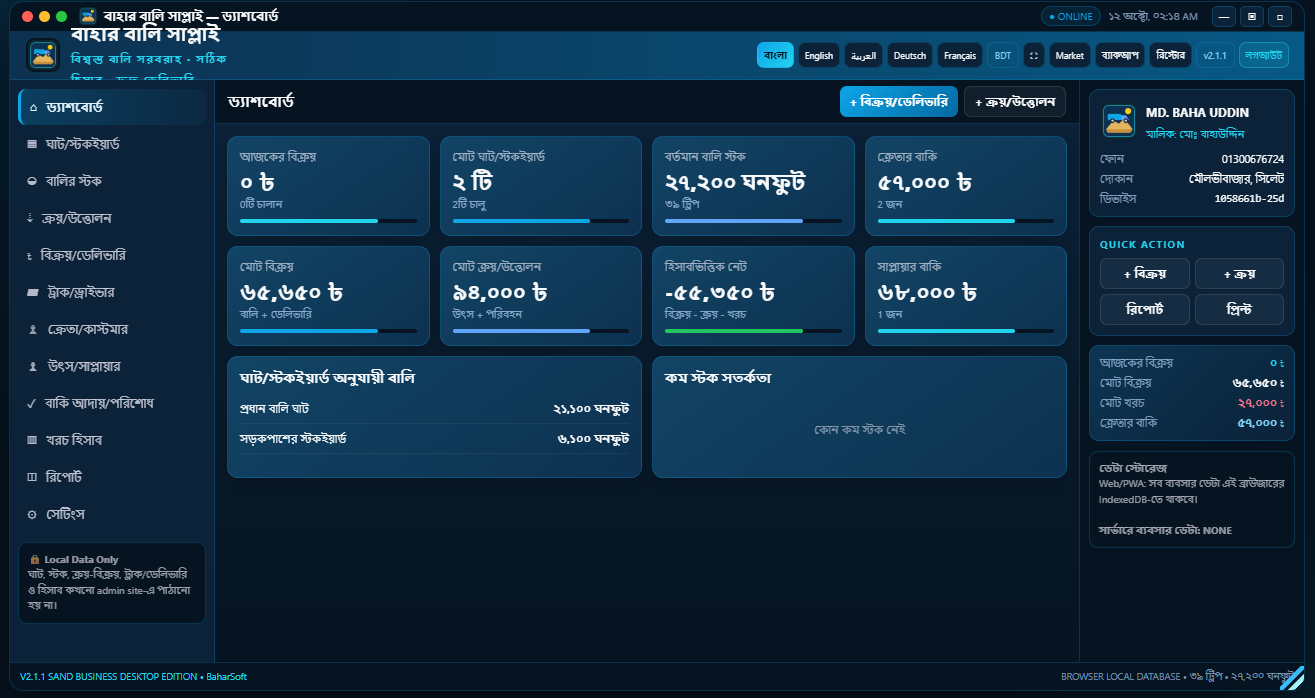
Task: Click Quick Action + ক্রয় button
Action: click(x=1240, y=273)
